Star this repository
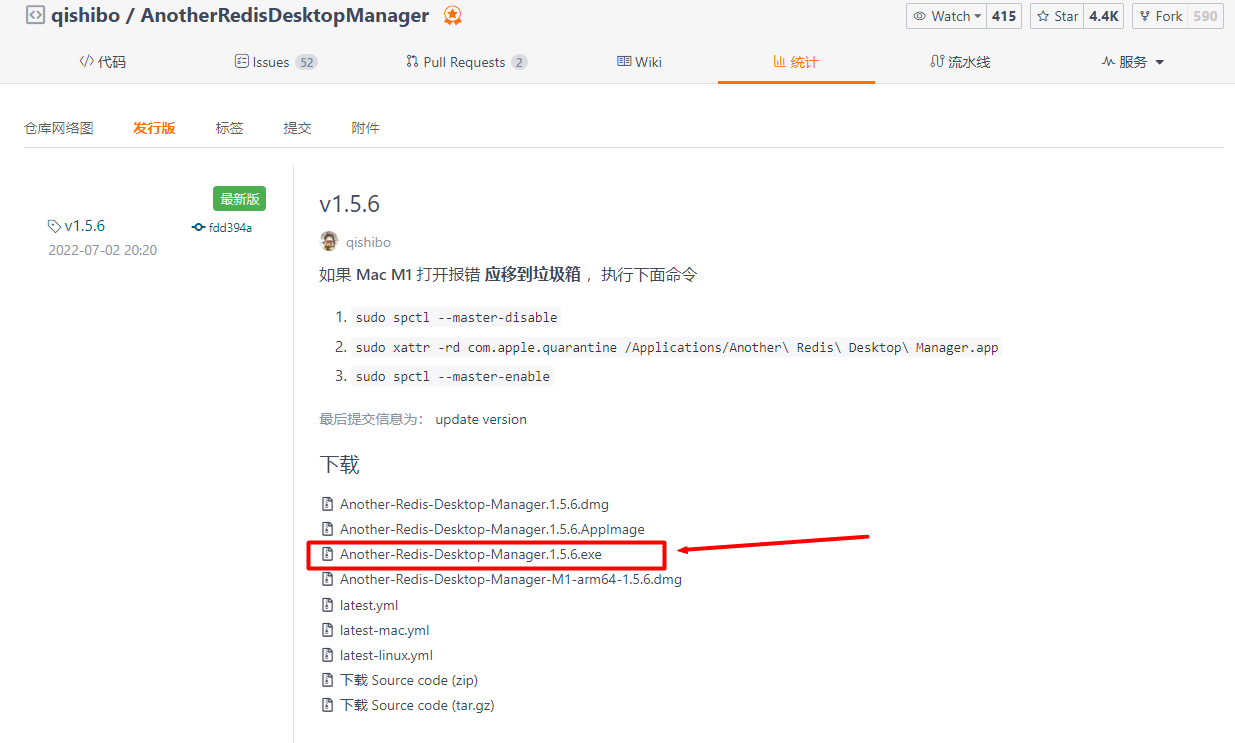 pyautogui.click(x=1056, y=16)
